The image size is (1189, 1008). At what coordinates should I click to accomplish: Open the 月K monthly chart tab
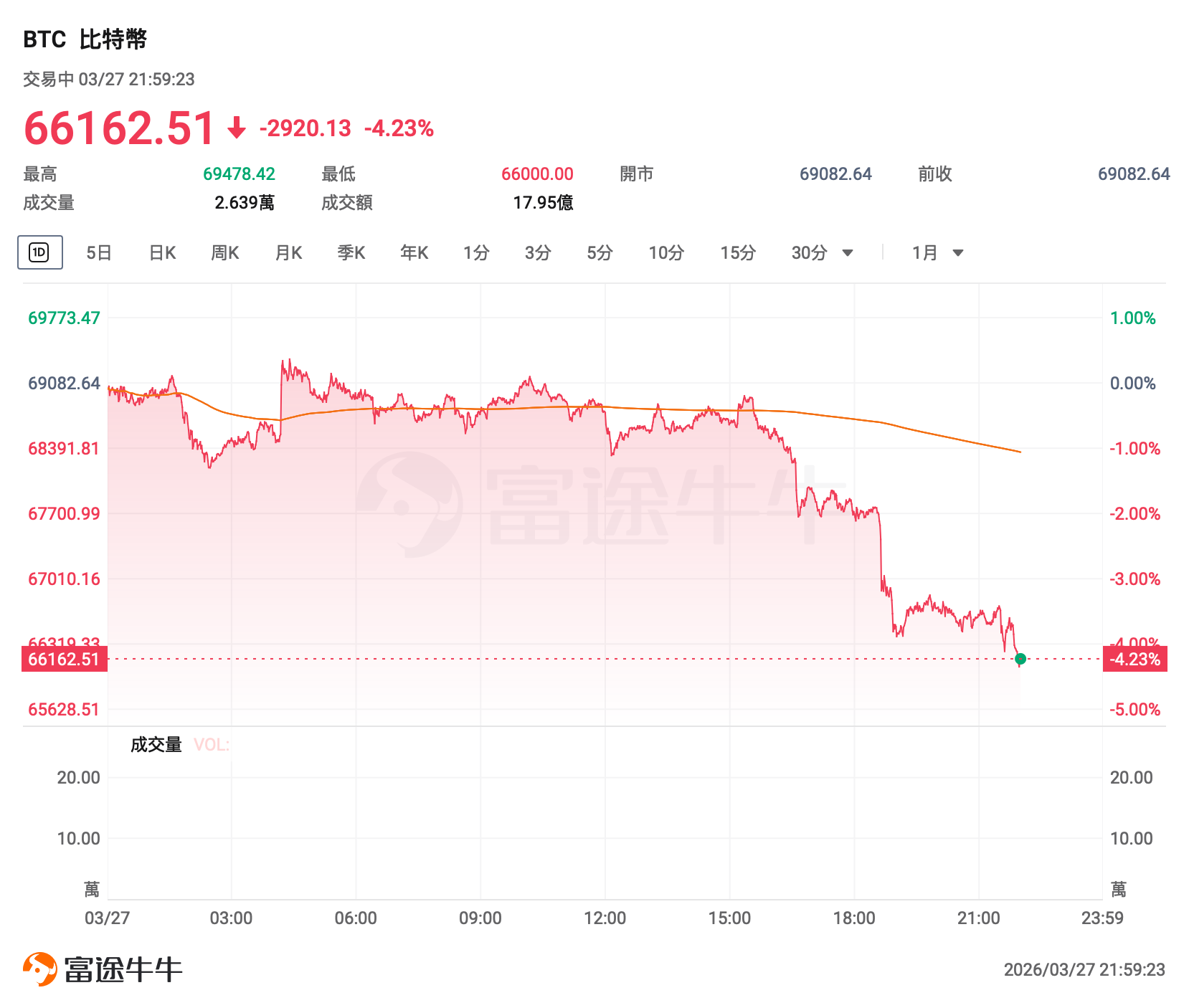[x=288, y=253]
